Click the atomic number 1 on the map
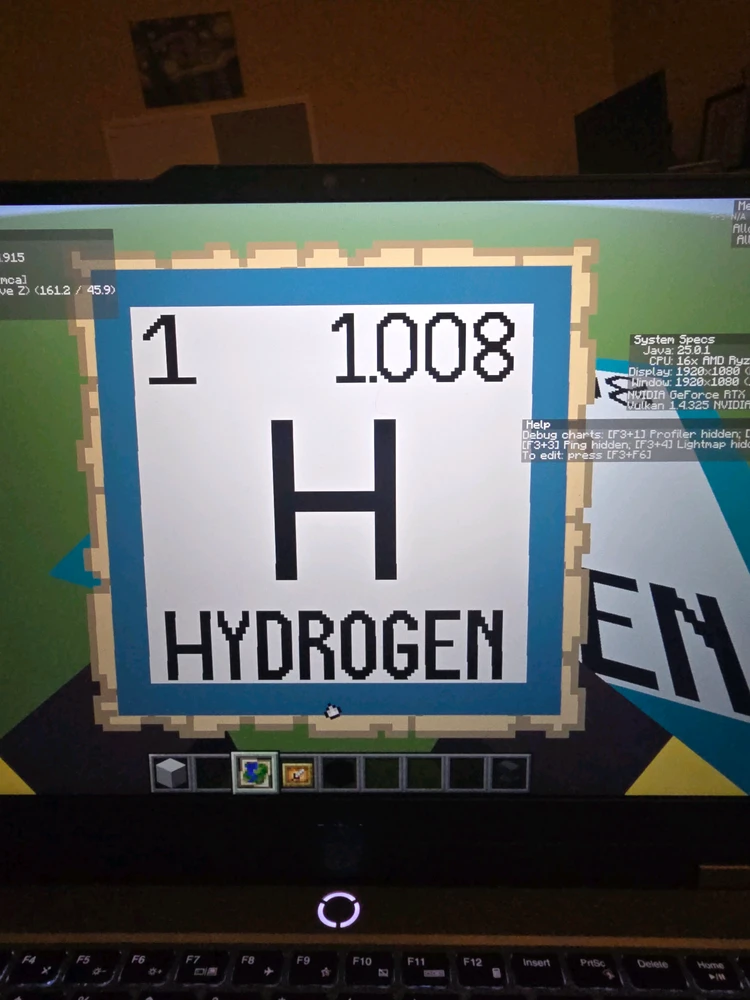The image size is (750, 1000). [x=168, y=349]
